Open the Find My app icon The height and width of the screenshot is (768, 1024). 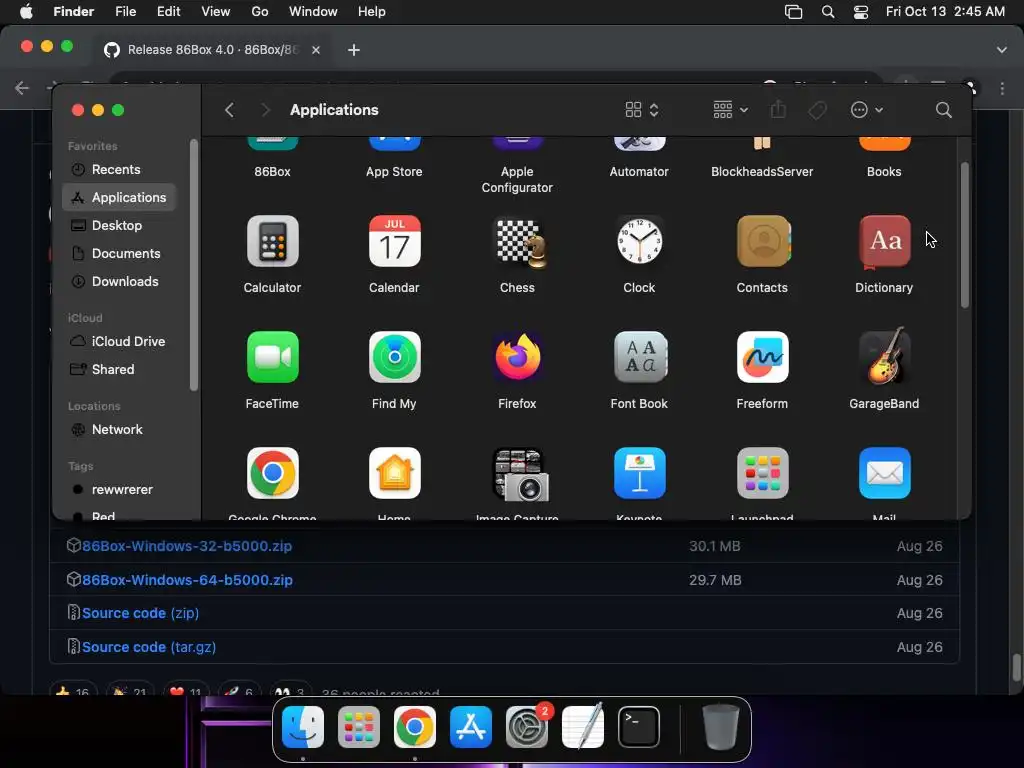[x=394, y=357]
